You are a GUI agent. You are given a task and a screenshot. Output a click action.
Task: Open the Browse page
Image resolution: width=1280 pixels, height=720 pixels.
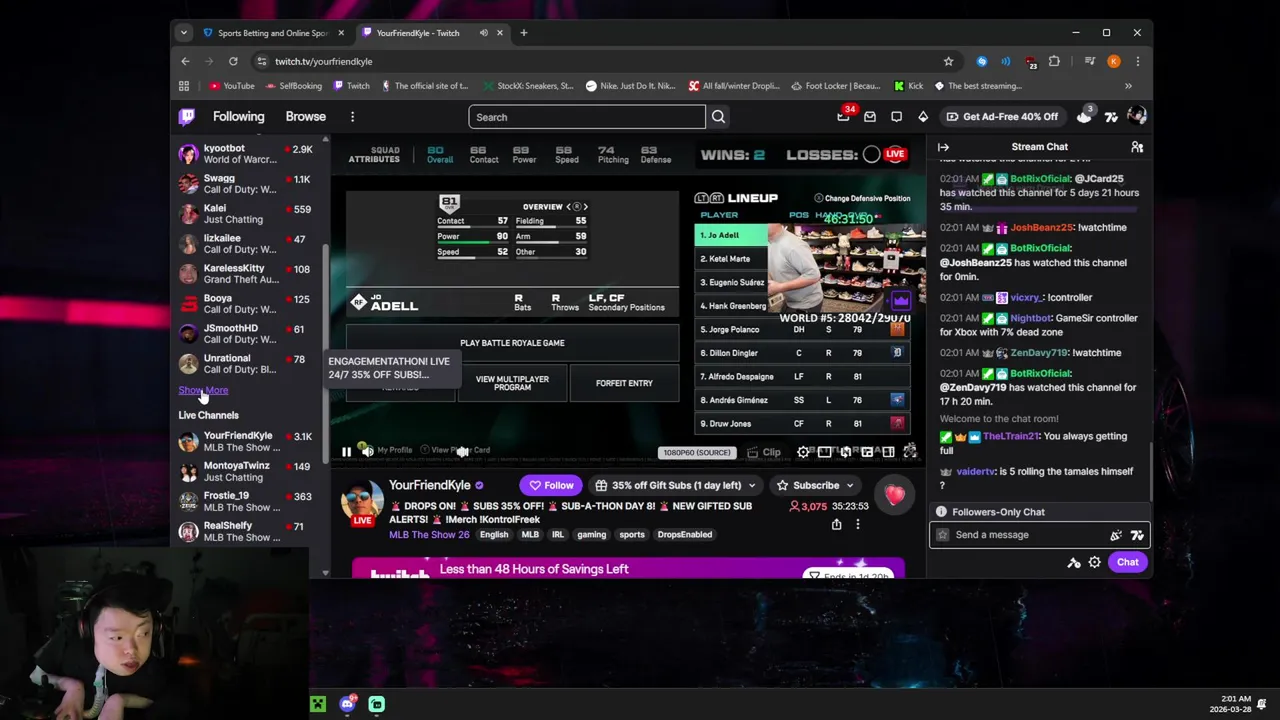tap(306, 117)
